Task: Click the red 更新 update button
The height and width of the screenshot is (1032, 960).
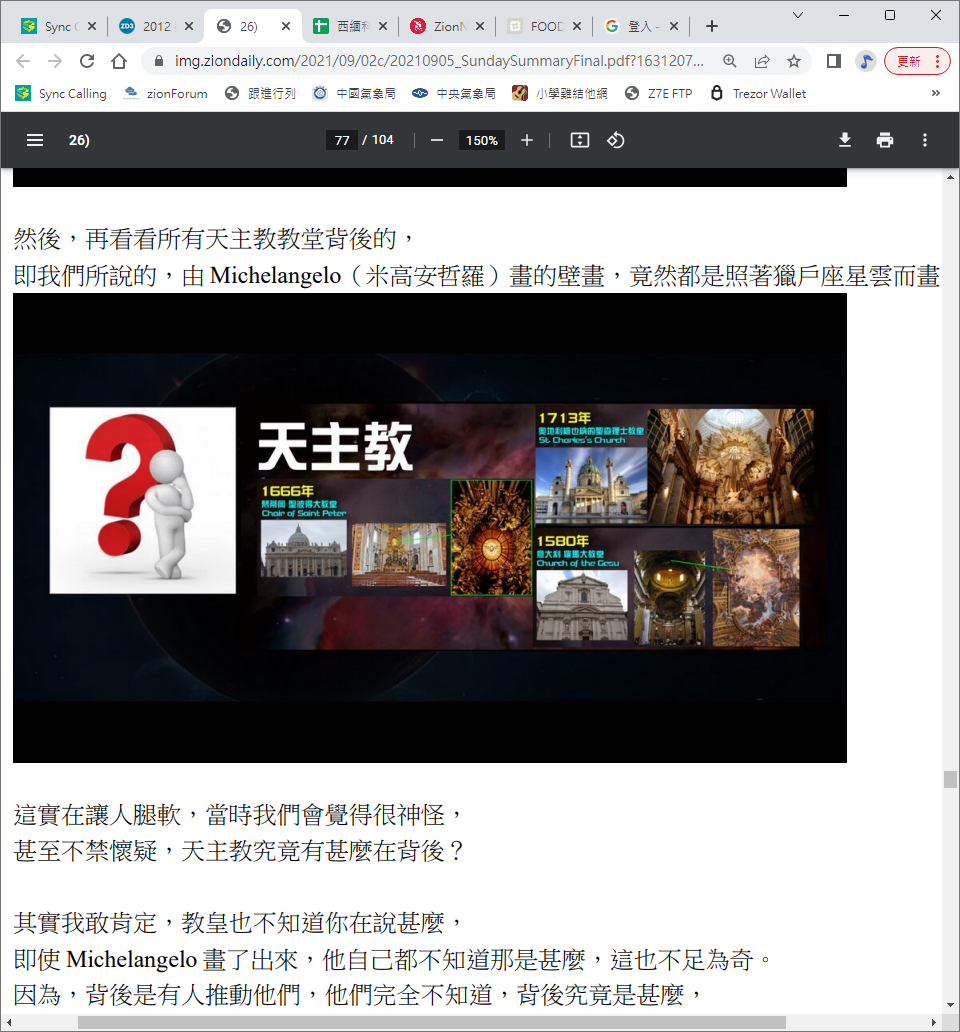Action: coord(917,61)
